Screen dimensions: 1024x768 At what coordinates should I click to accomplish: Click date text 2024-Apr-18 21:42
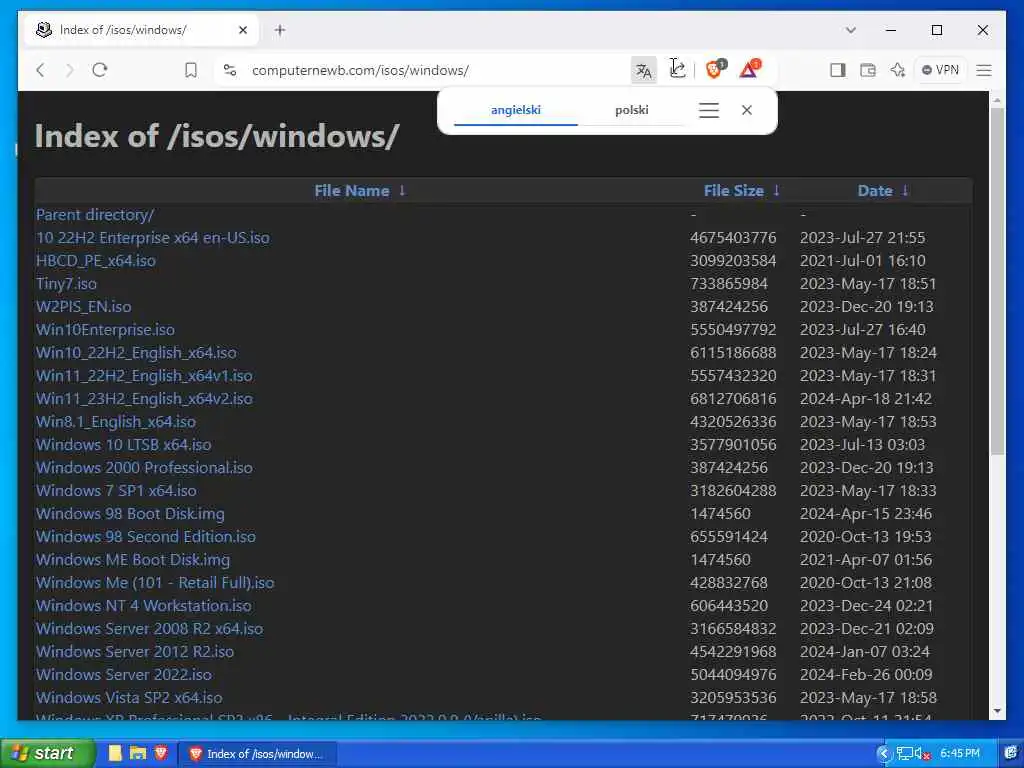866,399
